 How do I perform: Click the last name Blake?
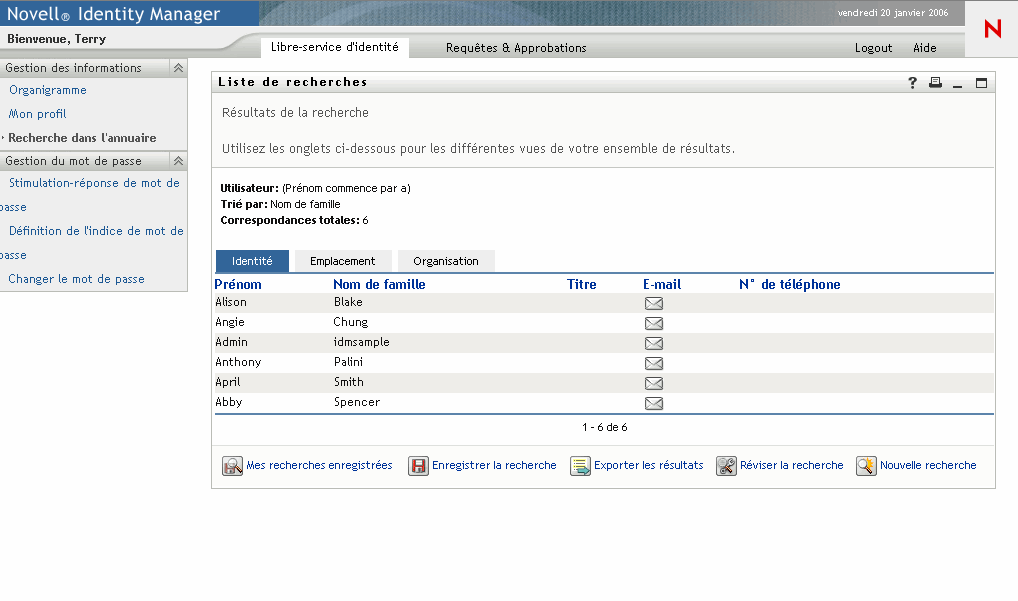(x=348, y=302)
